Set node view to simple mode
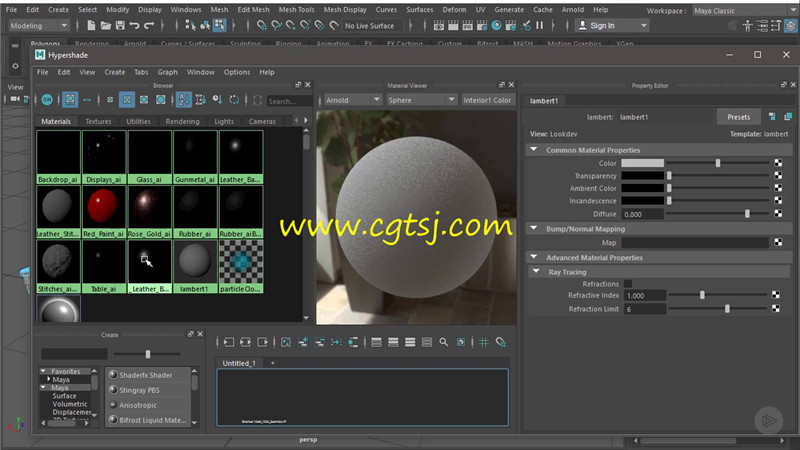Image resolution: width=800 pixels, height=450 pixels. point(377,342)
